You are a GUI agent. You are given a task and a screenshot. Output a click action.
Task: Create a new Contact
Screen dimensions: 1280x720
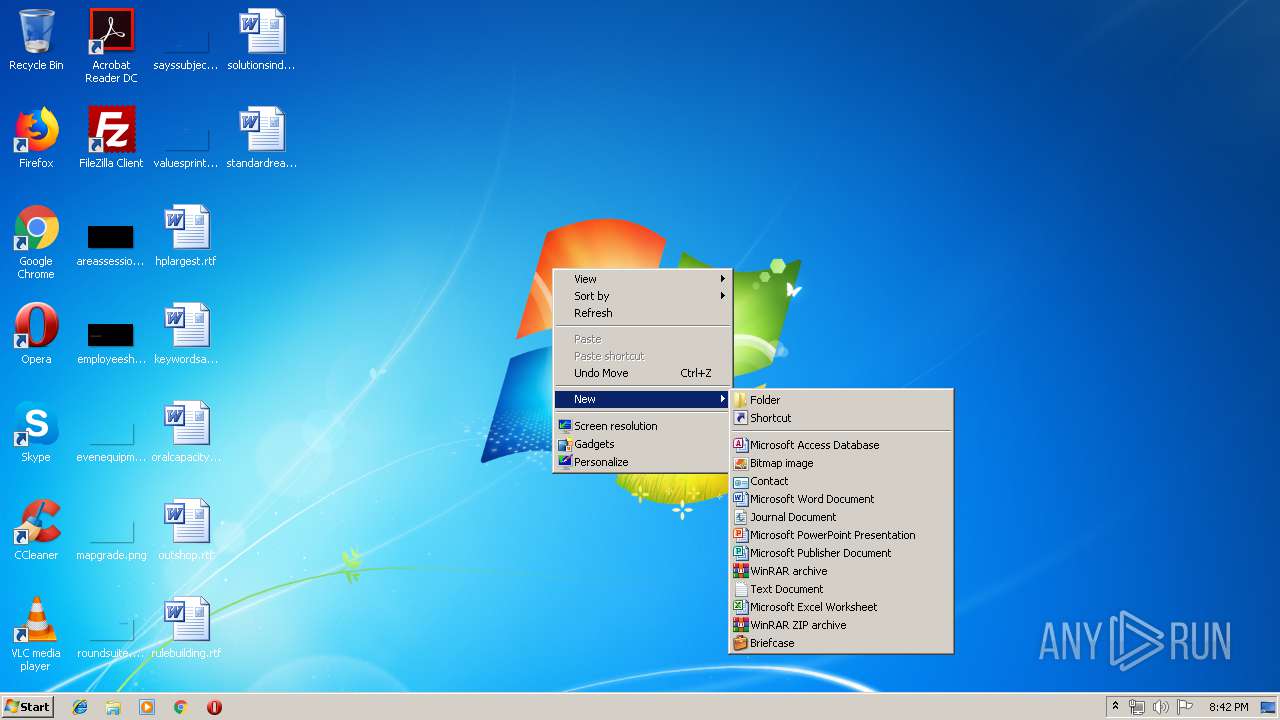tap(841, 481)
